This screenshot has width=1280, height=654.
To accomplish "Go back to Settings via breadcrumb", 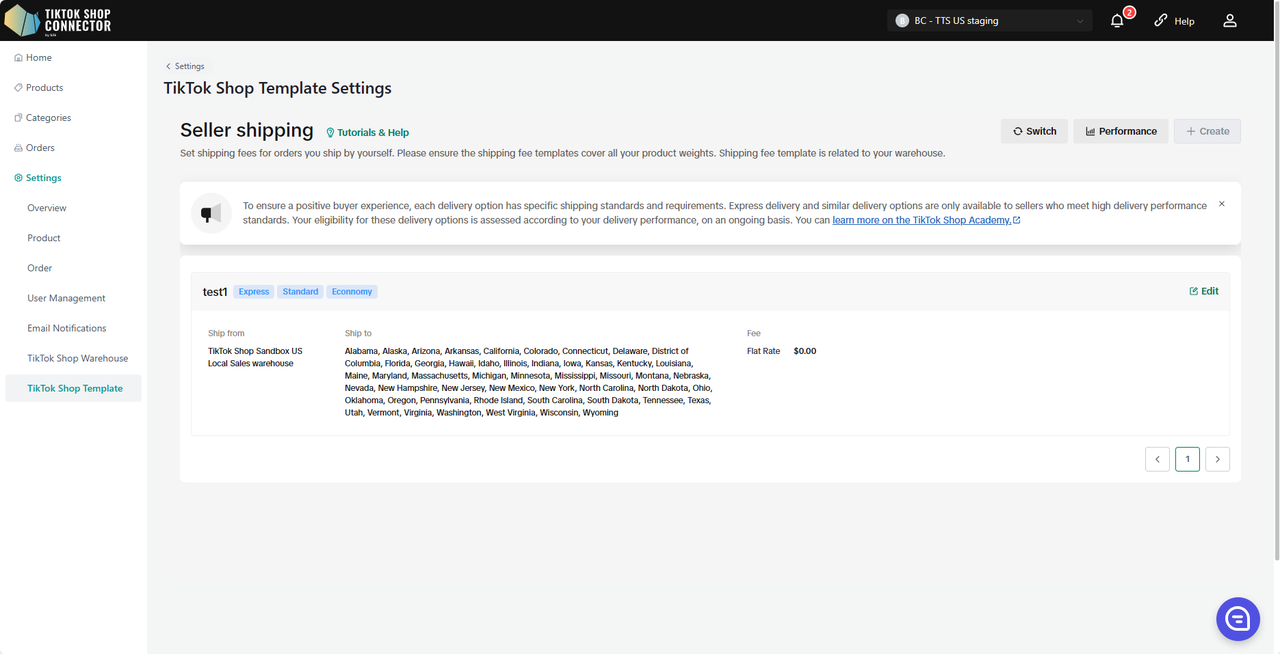I will point(185,66).
